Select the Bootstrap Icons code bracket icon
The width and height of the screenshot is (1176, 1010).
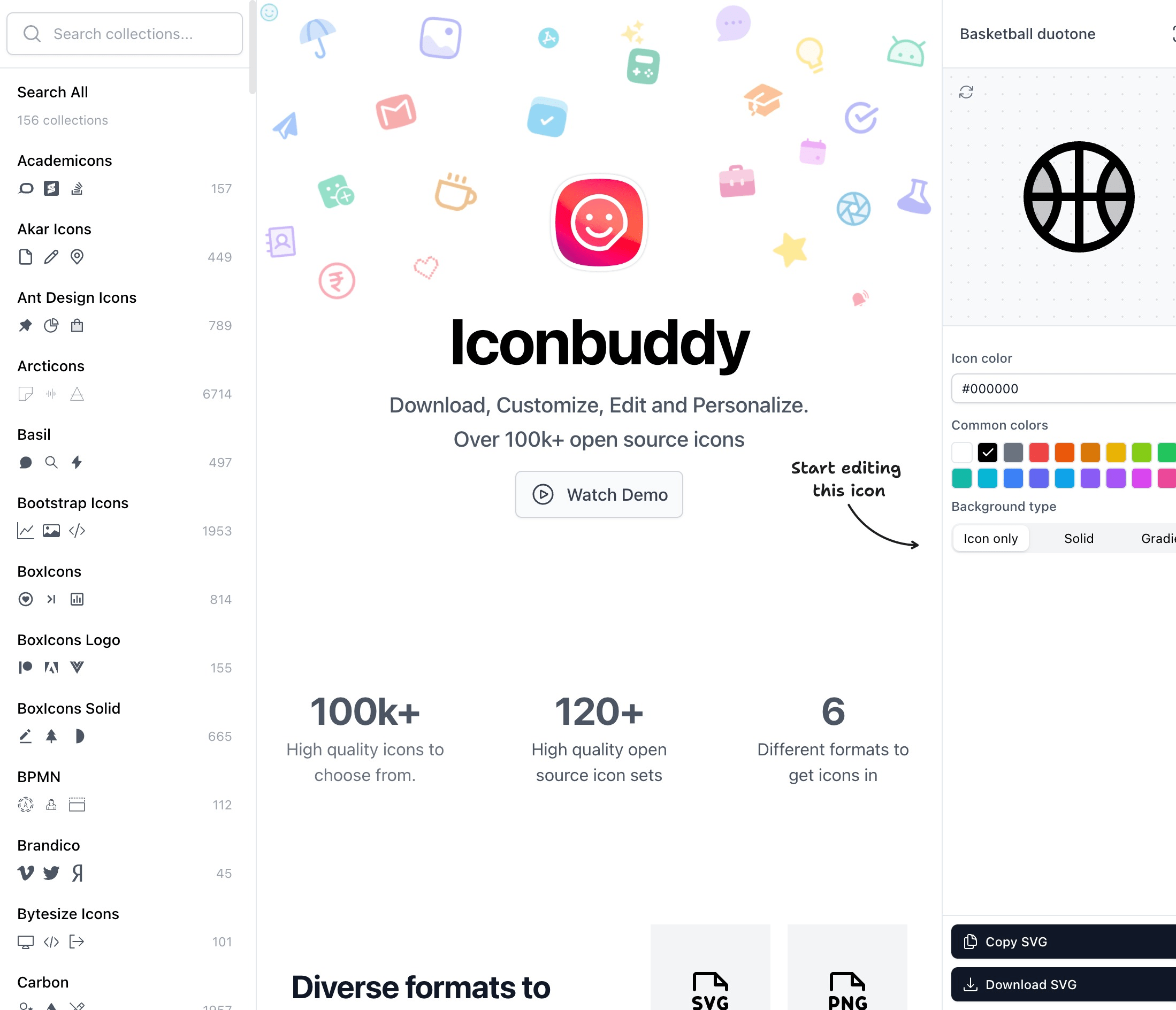77,530
